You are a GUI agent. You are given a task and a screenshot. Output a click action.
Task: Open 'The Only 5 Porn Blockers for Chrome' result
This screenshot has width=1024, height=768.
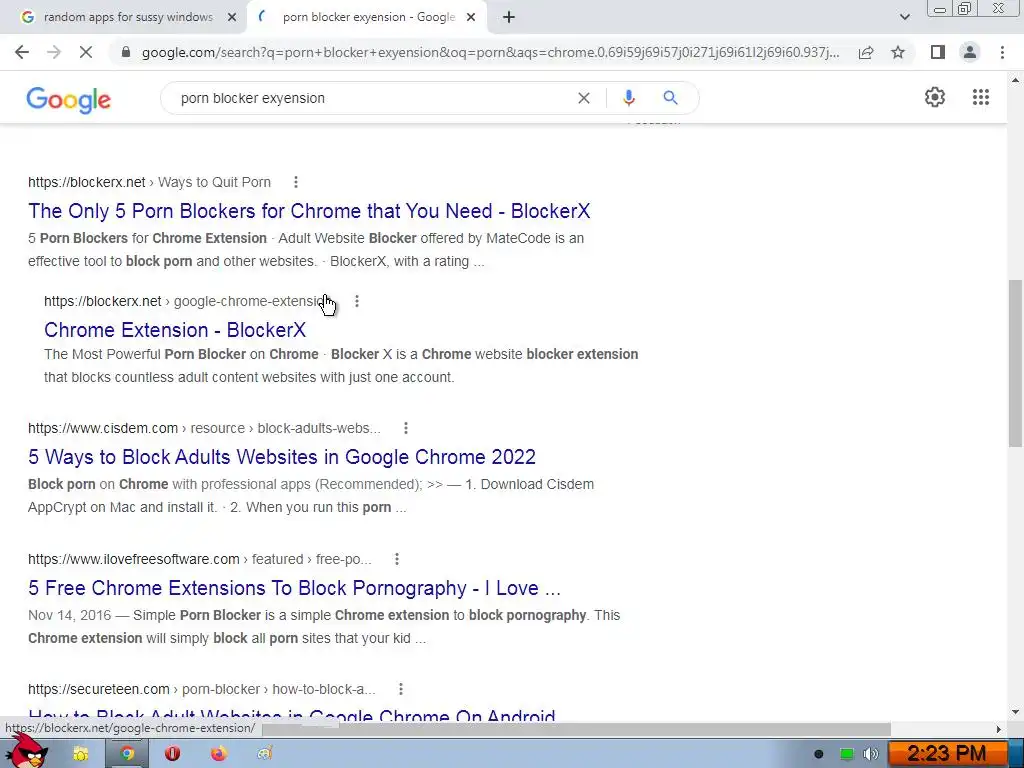point(309,211)
